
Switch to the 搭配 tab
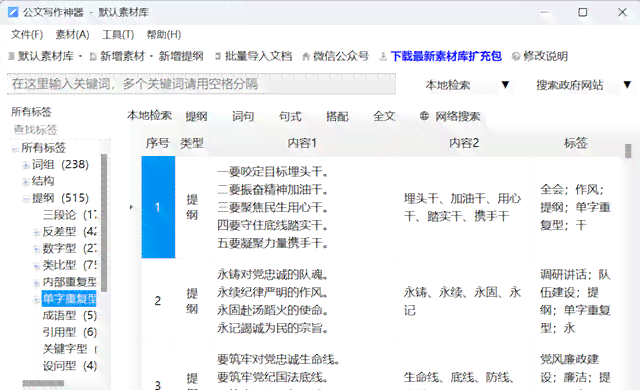337,116
